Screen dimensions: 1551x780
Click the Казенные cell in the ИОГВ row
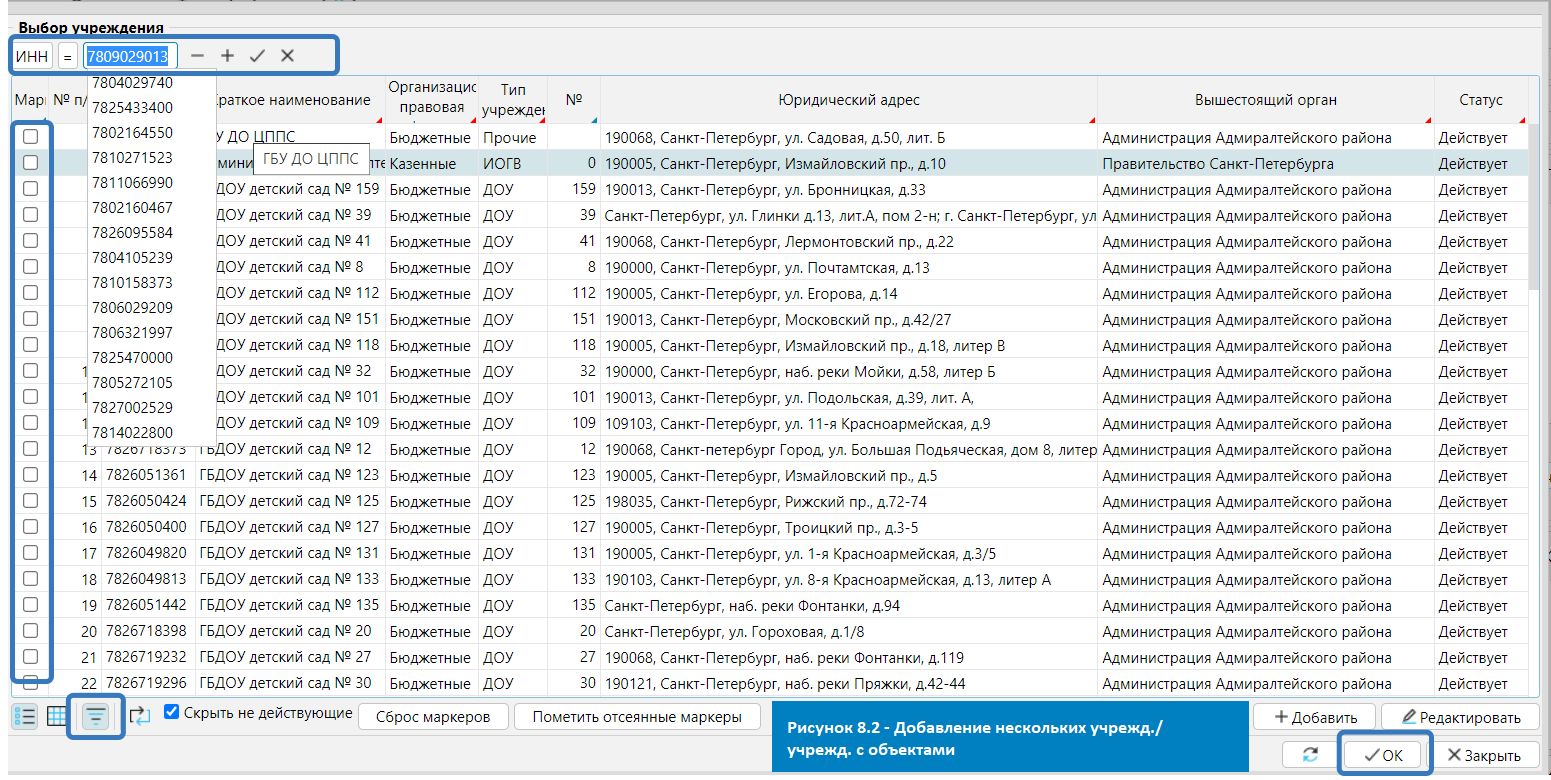tap(431, 163)
